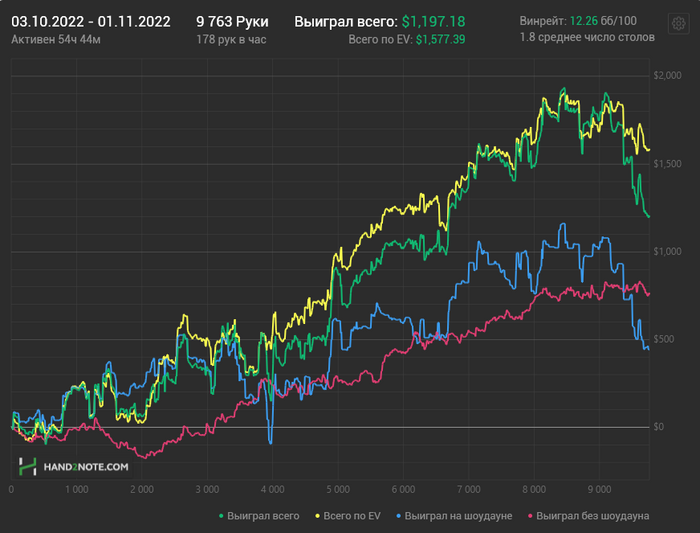Click the 'Всего по EV:' header label
The width and height of the screenshot is (700, 533).
click(380, 40)
